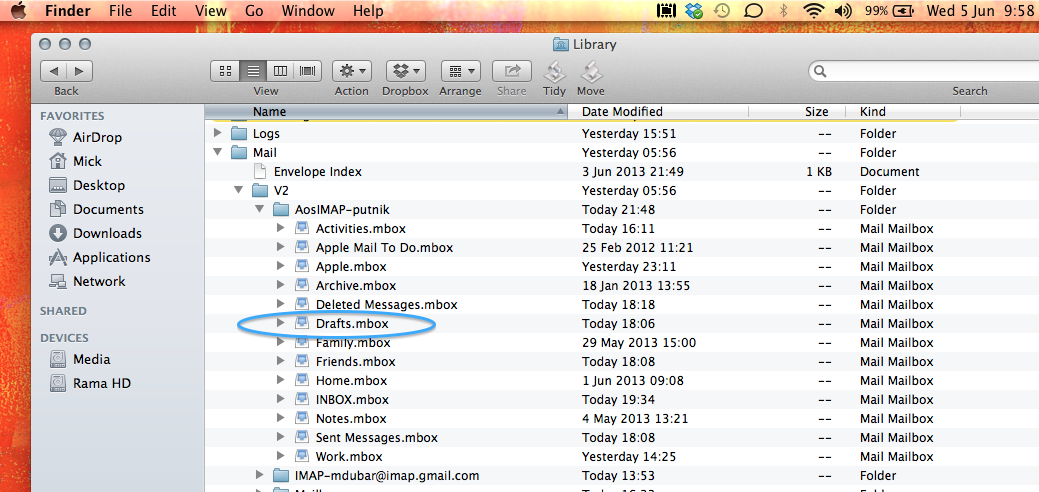Open the Wi-Fi menu bar icon
Viewport: 1039px width, 492px height.
(812, 11)
